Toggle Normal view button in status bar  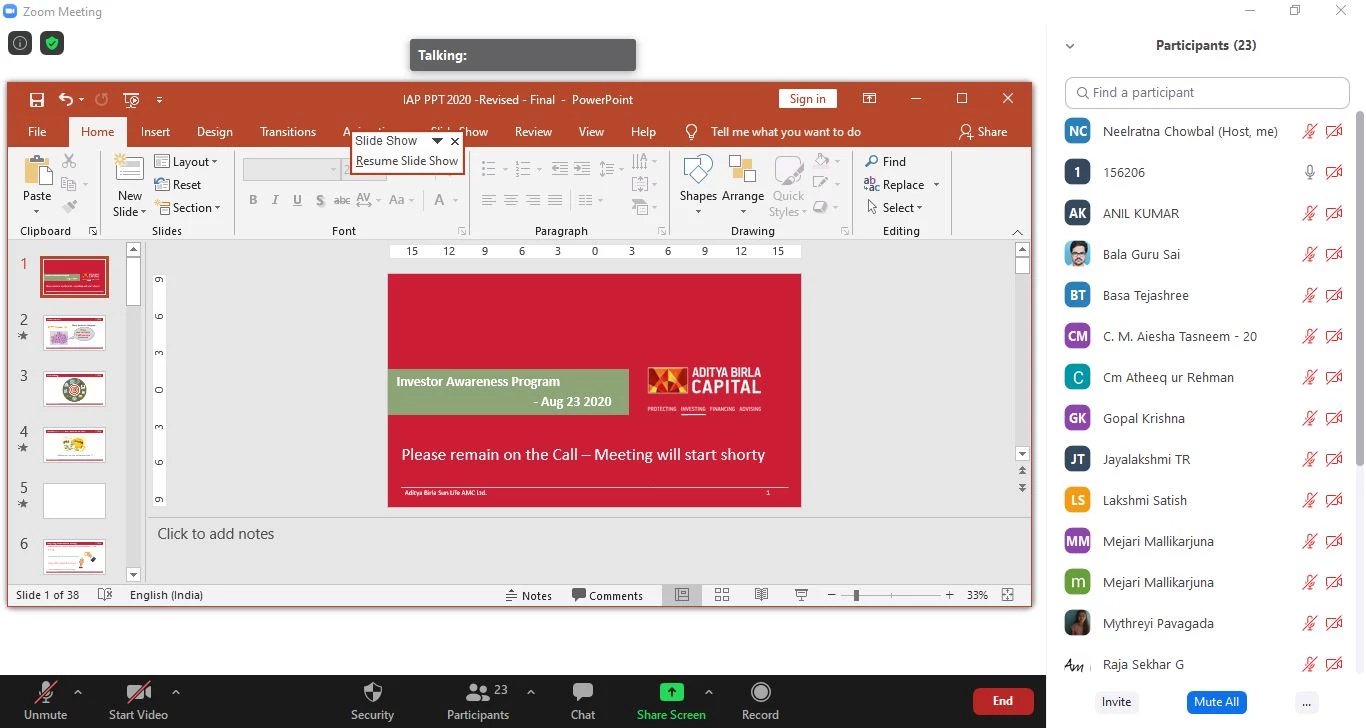coord(682,595)
